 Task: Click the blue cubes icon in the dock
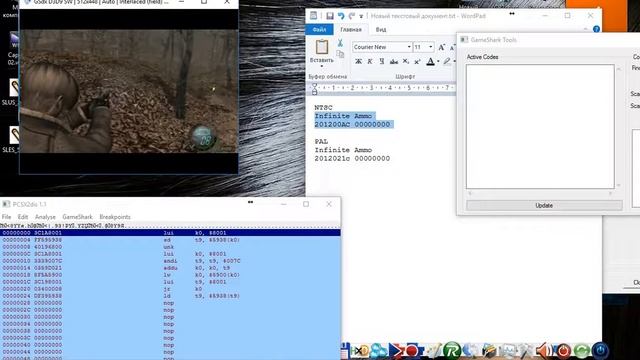pyautogui.click(x=378, y=351)
